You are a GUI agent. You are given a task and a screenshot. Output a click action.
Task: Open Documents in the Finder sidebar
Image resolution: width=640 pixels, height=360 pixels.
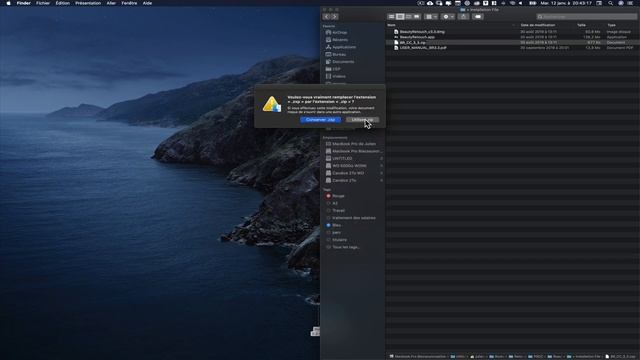[x=343, y=62]
